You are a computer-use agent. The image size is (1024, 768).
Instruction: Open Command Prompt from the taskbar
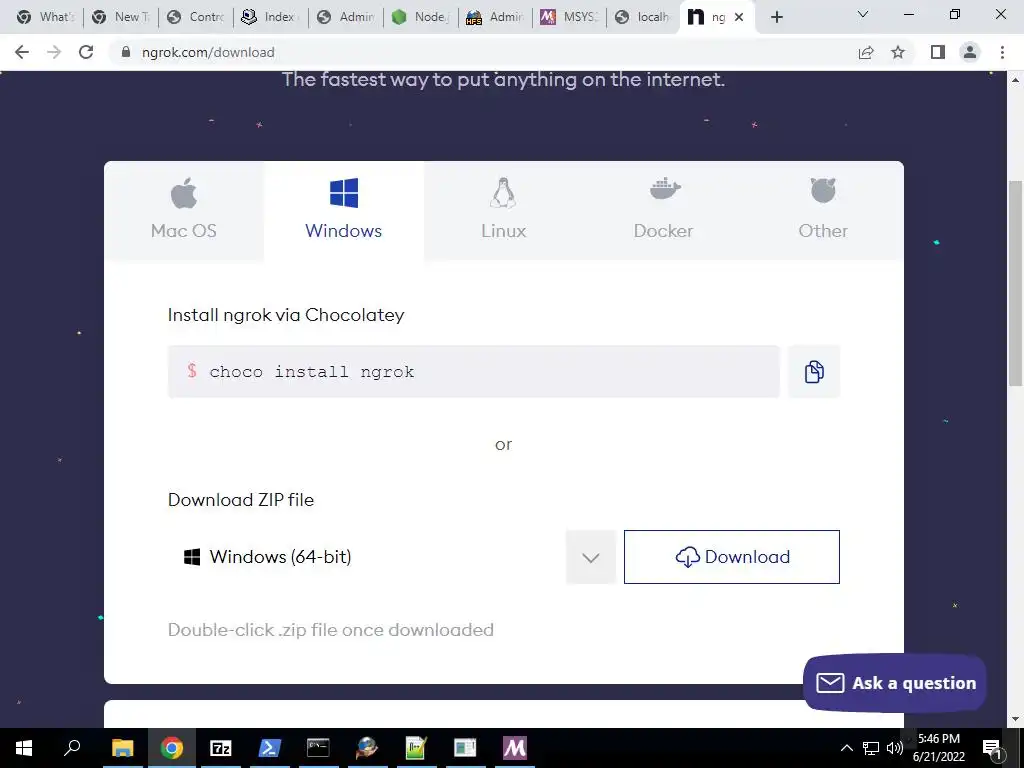click(318, 748)
